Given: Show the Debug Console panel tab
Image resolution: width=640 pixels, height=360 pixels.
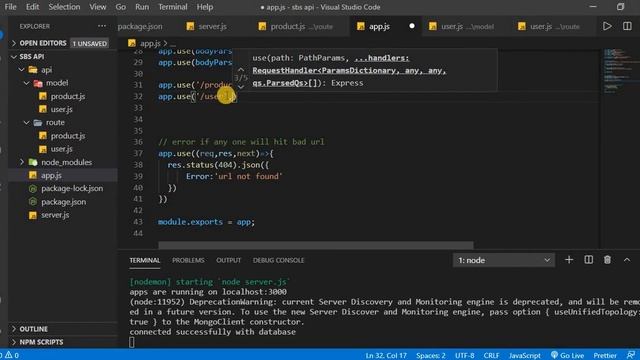Looking at the screenshot, I should point(278,260).
